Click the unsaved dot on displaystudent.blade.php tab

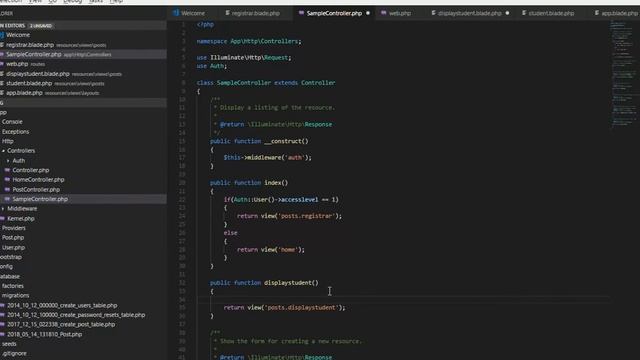(507, 13)
